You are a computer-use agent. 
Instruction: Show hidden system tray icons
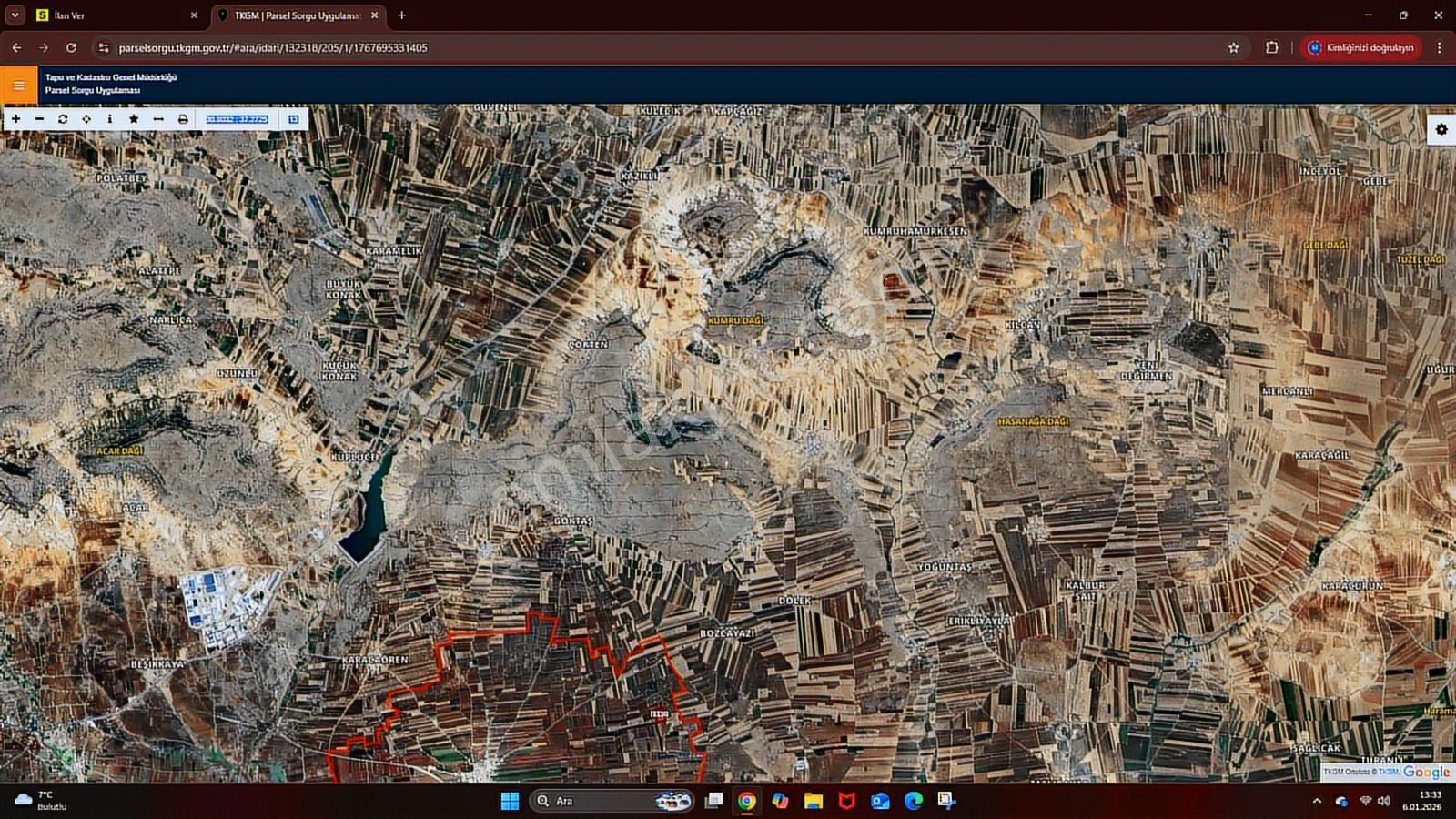point(1317,801)
